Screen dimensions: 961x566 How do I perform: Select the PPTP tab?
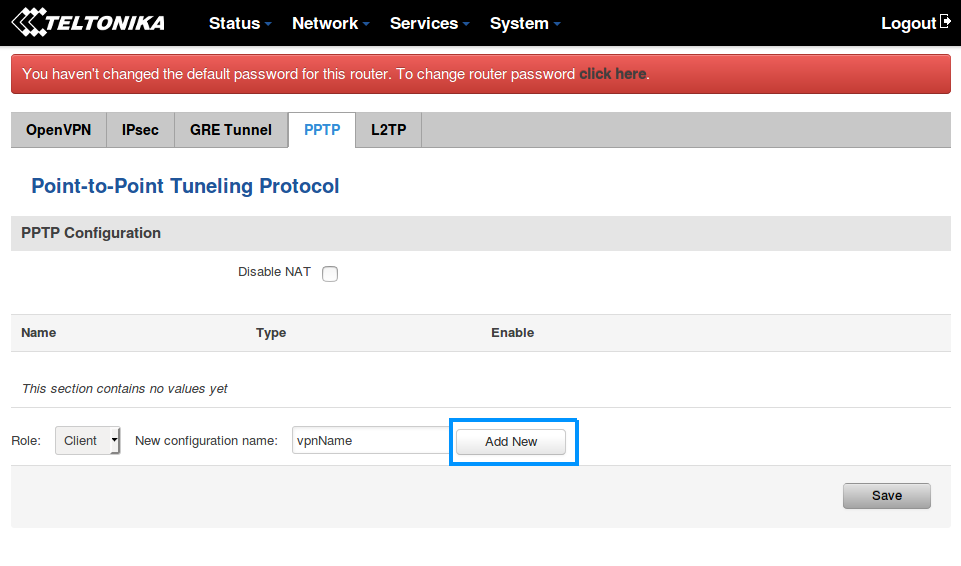(322, 130)
